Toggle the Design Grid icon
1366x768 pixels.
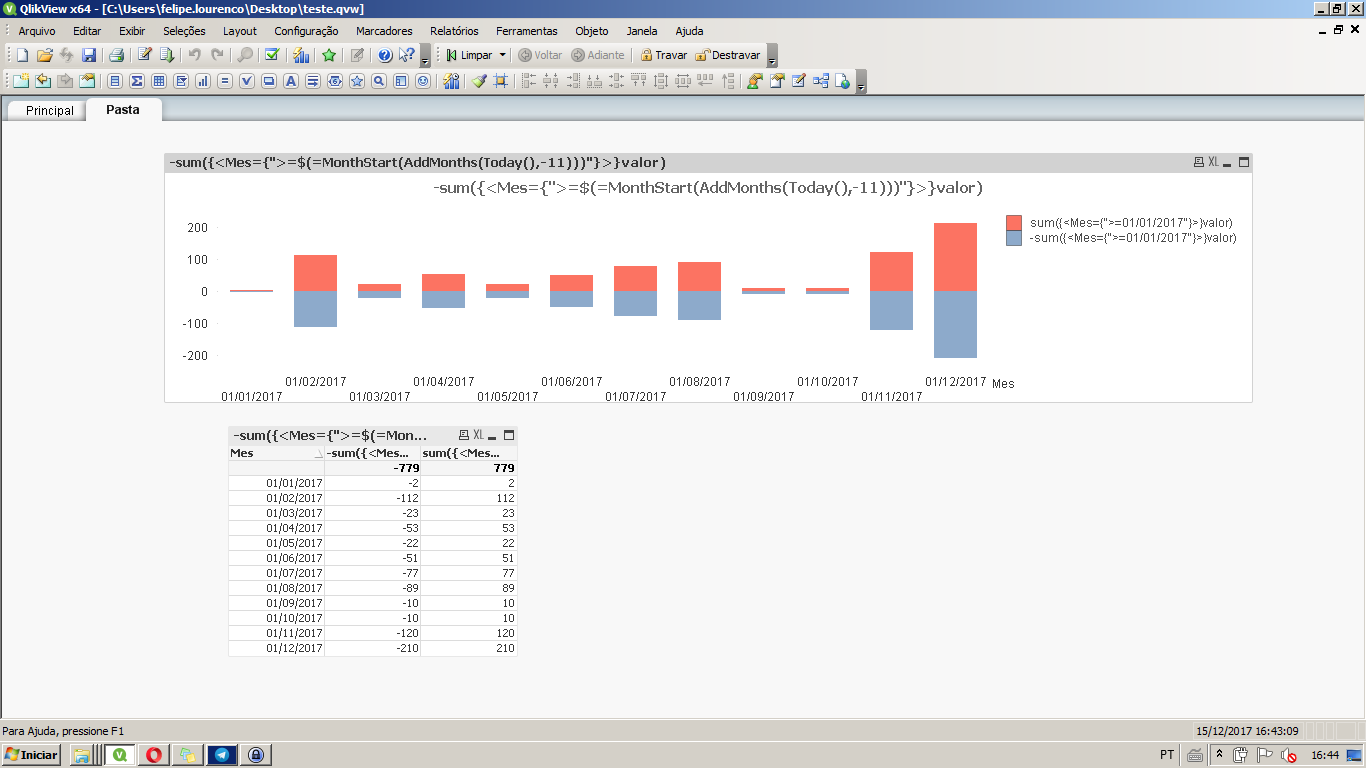point(501,81)
